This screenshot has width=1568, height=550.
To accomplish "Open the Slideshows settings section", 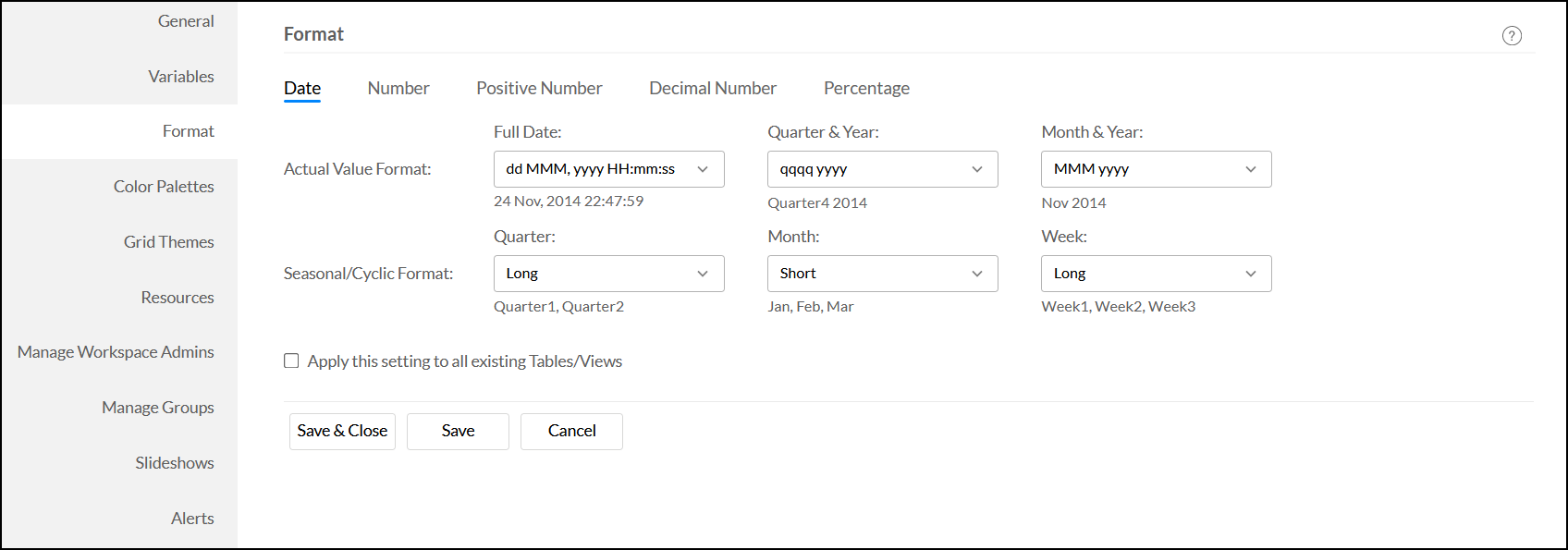I will [174, 463].
